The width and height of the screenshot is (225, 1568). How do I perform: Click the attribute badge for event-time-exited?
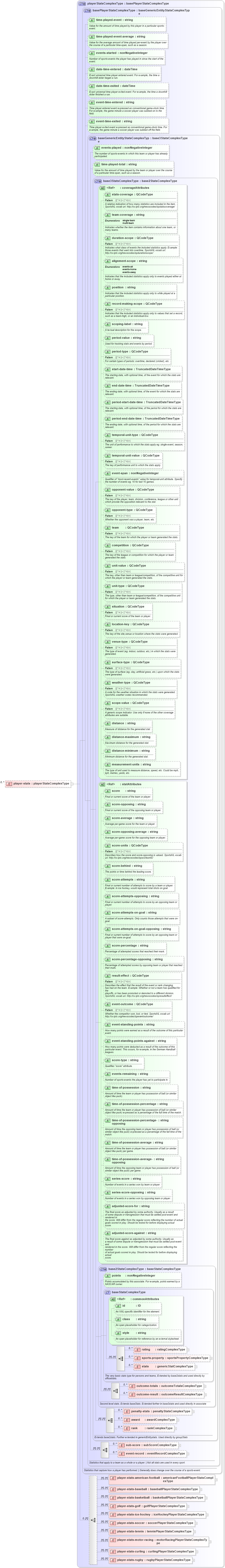(x=92, y=121)
